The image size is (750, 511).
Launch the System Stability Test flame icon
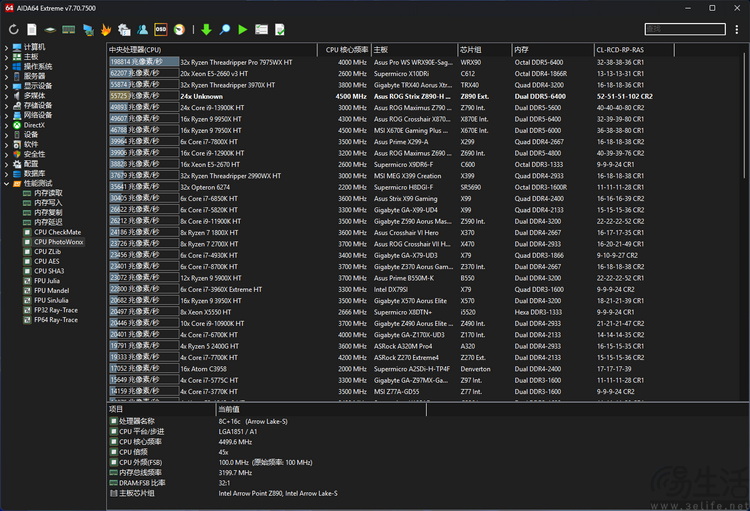coord(106,30)
